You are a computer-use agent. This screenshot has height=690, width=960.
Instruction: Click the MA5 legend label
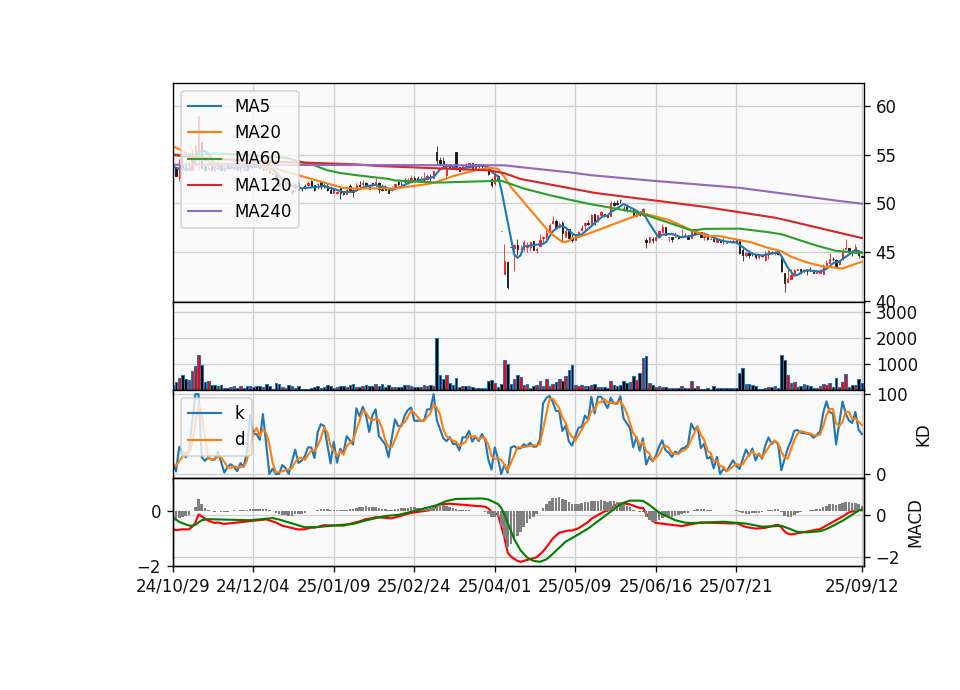(x=252, y=106)
